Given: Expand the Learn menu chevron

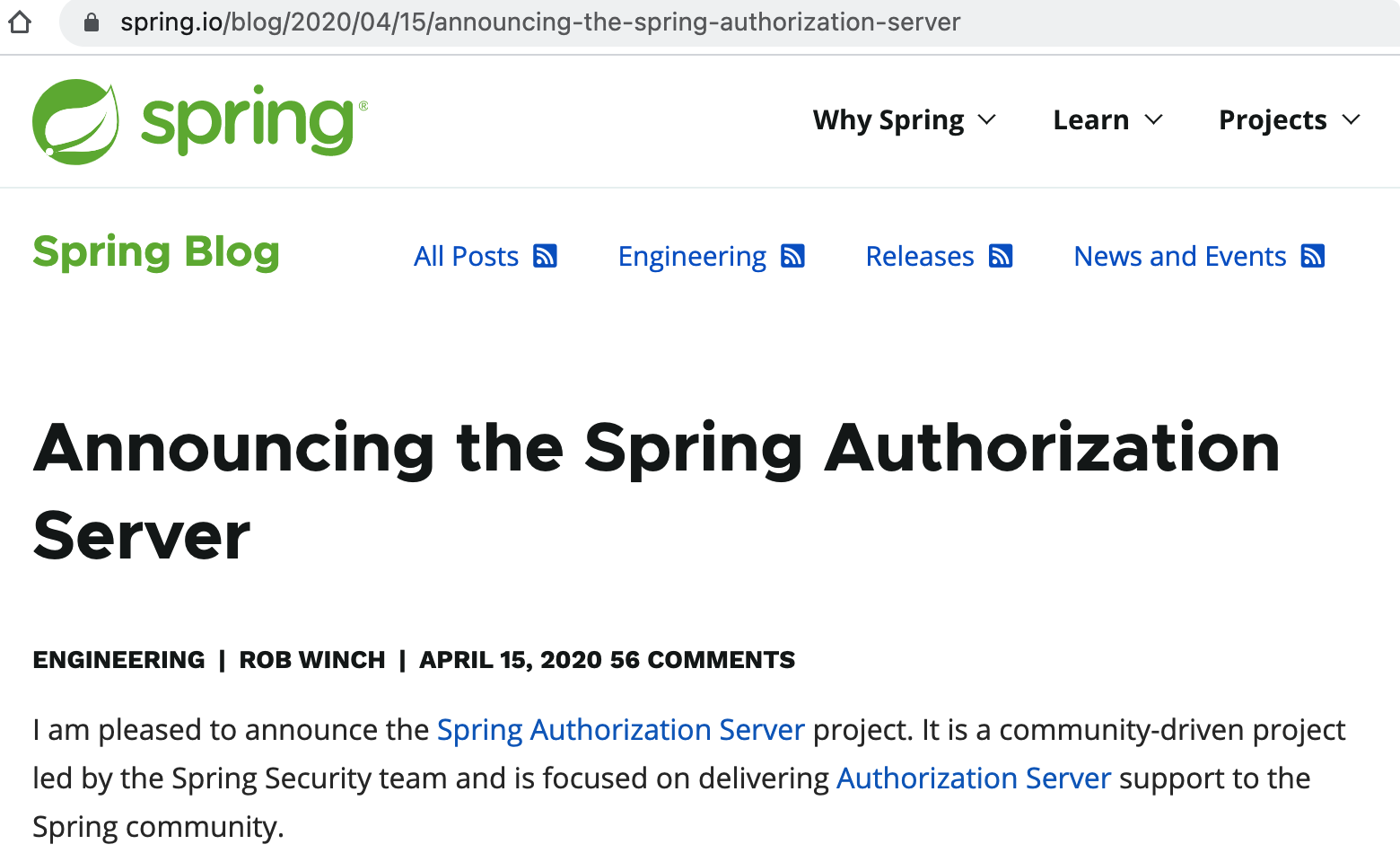Looking at the screenshot, I should (x=1154, y=119).
